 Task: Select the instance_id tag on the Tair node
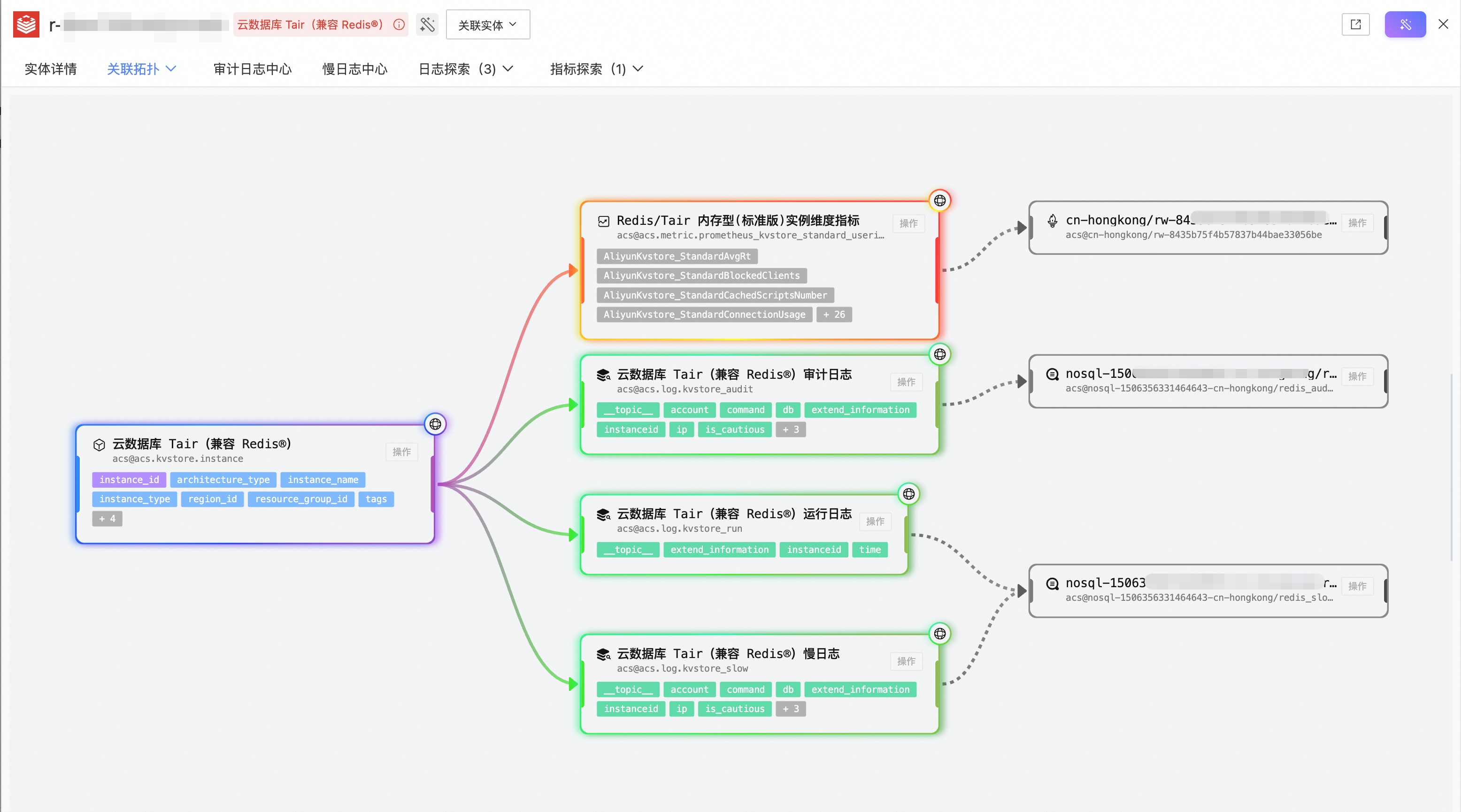pos(129,480)
